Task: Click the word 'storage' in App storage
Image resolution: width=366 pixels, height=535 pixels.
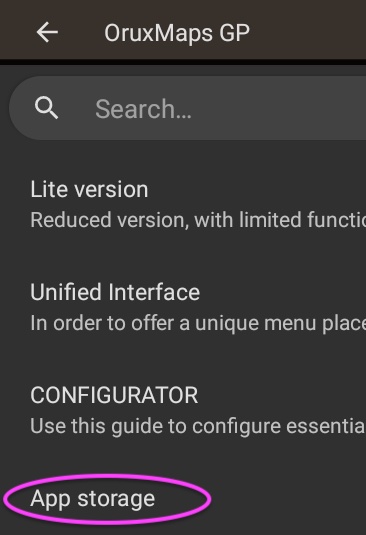Action: tap(116, 499)
